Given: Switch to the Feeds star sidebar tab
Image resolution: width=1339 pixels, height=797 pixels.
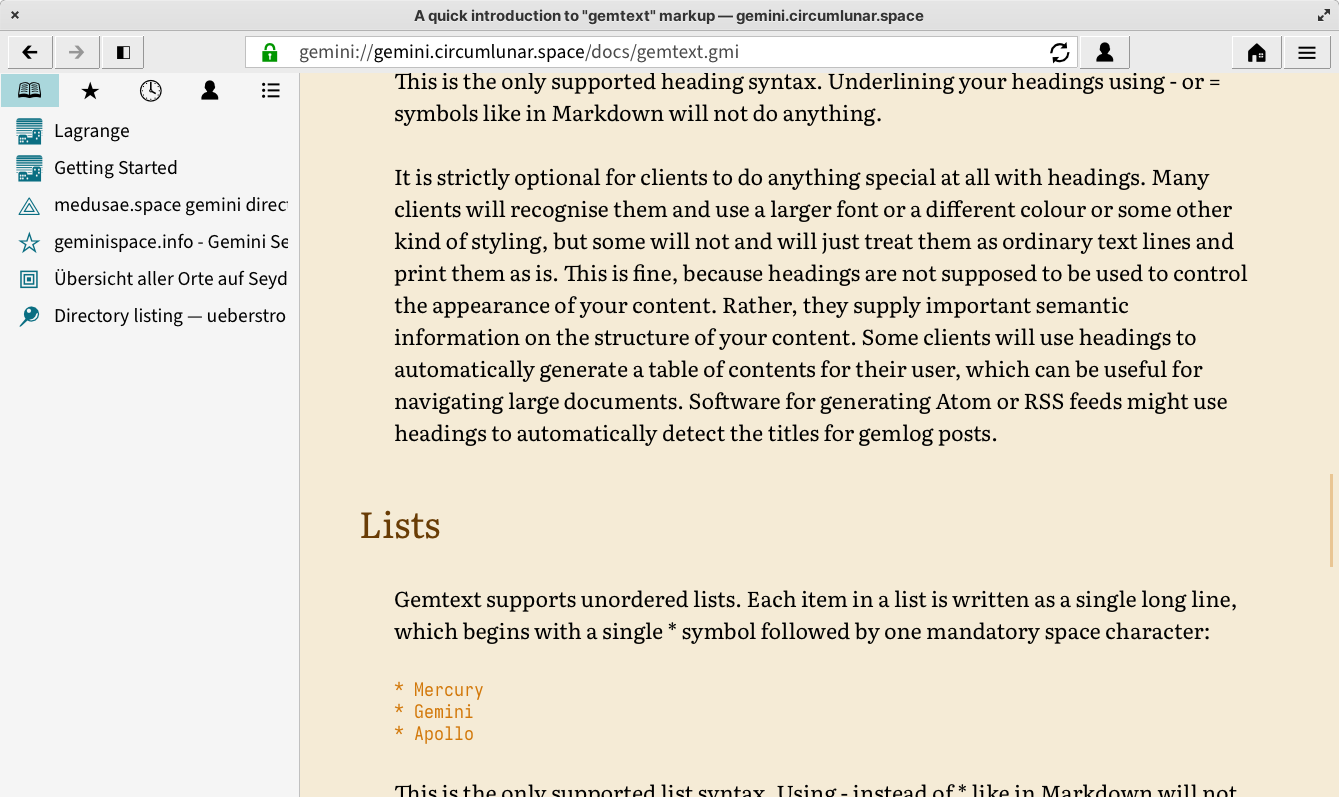Looking at the screenshot, I should pos(90,90).
